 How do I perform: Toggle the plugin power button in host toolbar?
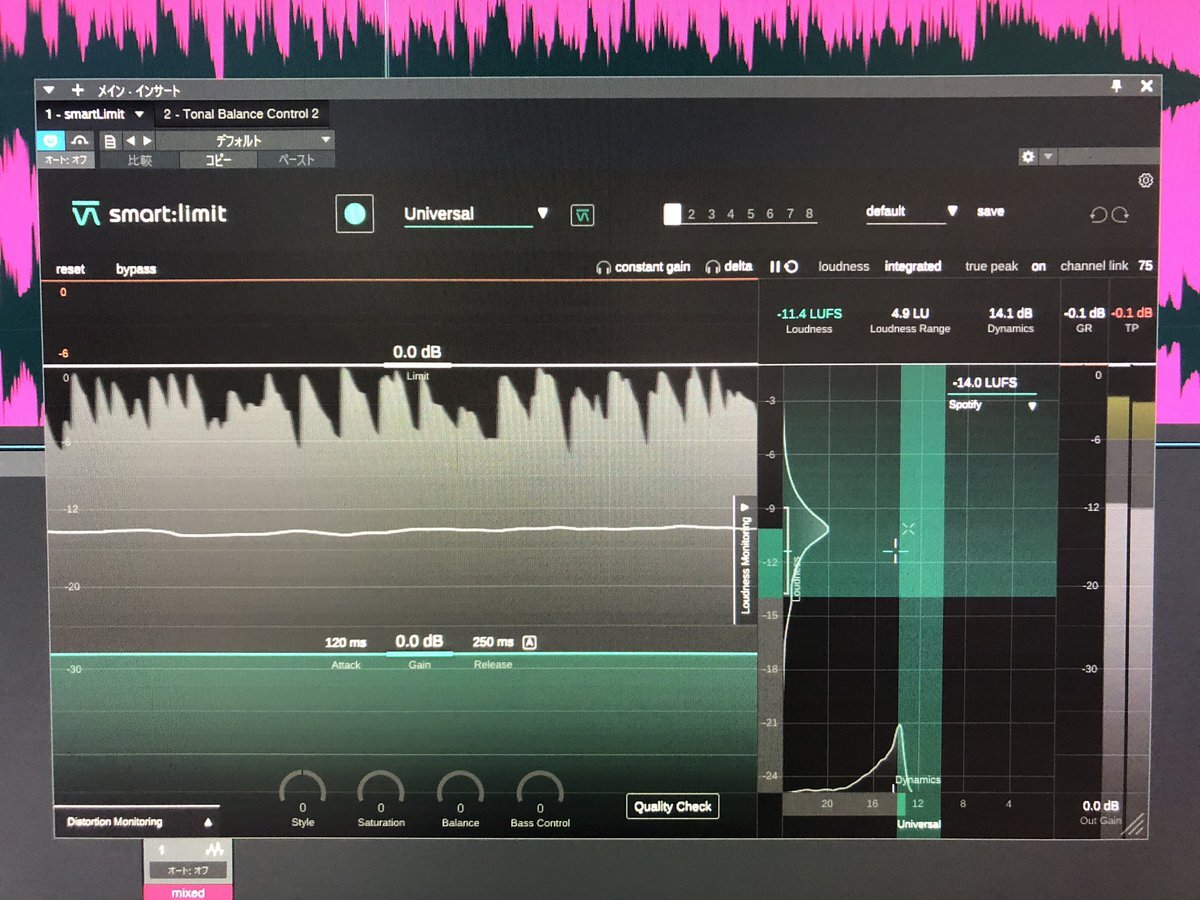point(51,141)
